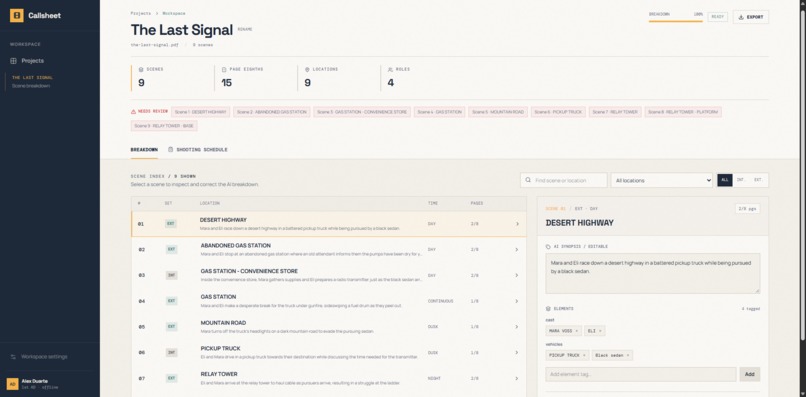806x397 pixels.
Task: Click the Export download icon
Action: pyautogui.click(x=741, y=17)
